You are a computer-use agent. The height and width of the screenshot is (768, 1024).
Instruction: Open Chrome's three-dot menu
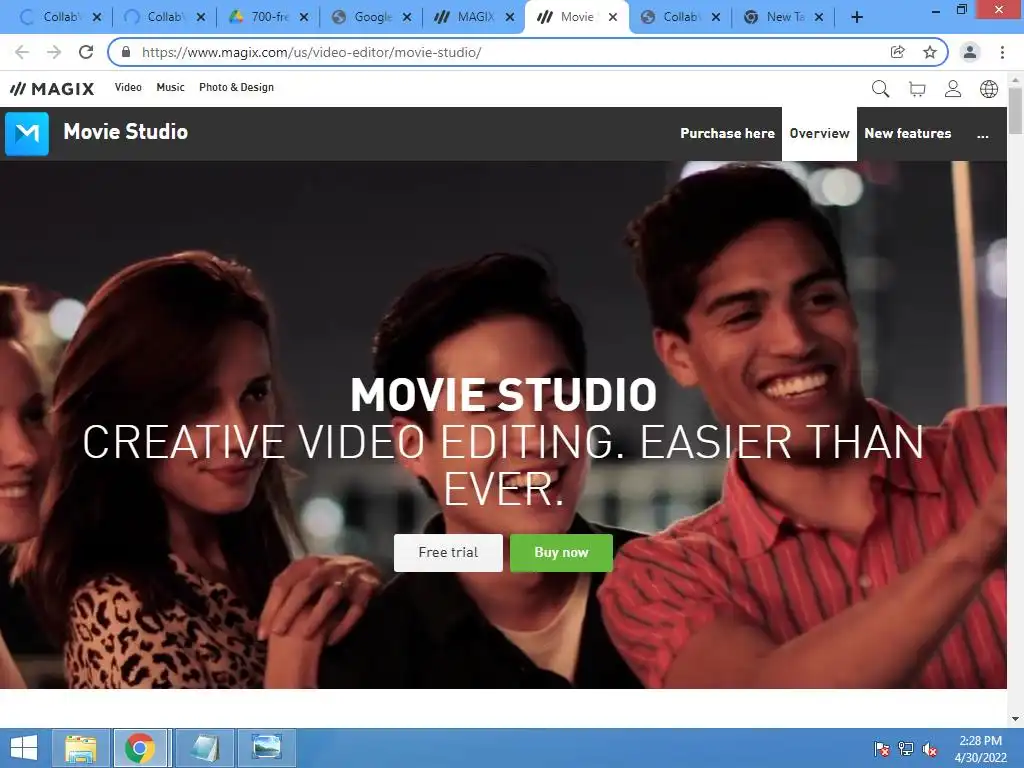click(x=1002, y=52)
